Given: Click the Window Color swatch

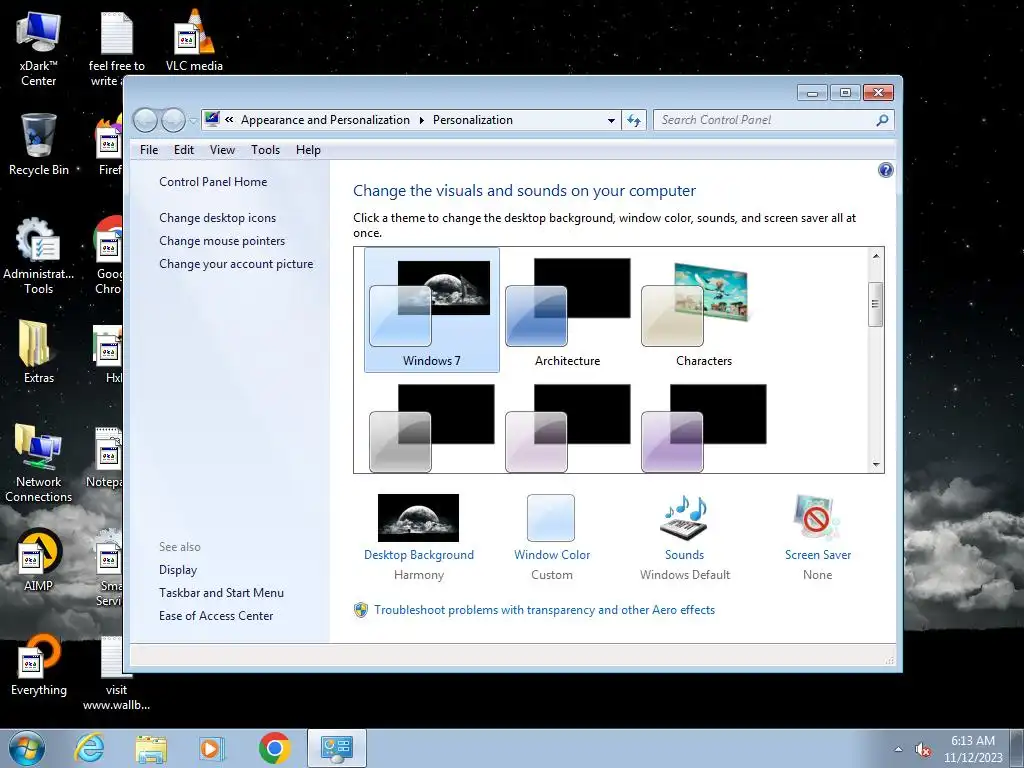Looking at the screenshot, I should click(551, 518).
